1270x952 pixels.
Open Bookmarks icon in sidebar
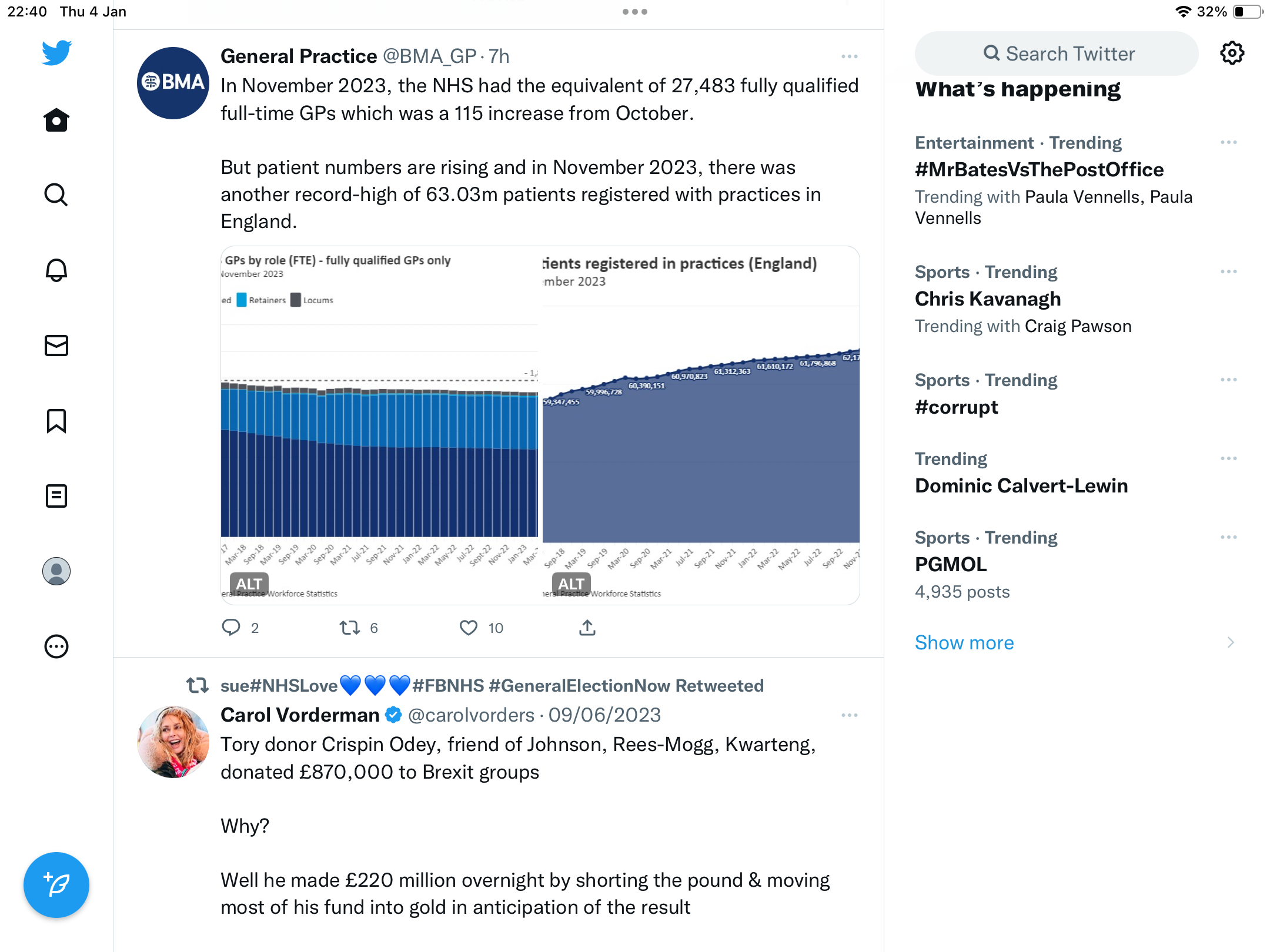[x=56, y=421]
